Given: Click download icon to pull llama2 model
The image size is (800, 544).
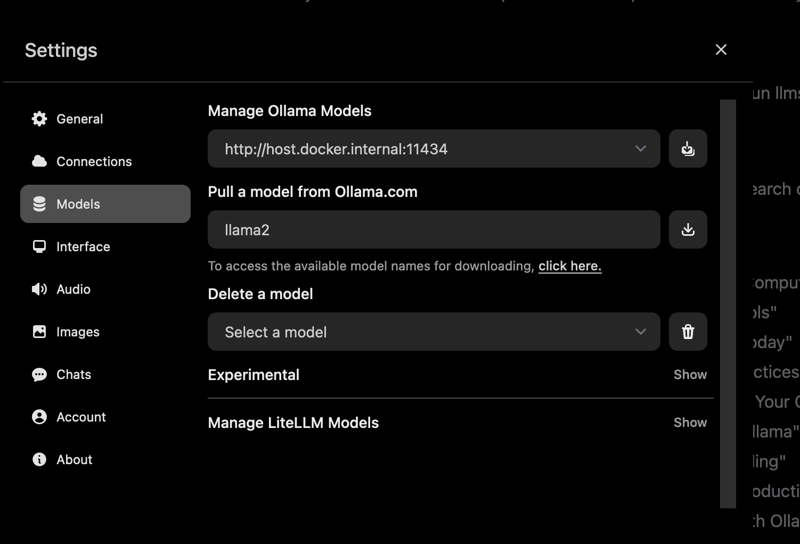Looking at the screenshot, I should click(688, 230).
